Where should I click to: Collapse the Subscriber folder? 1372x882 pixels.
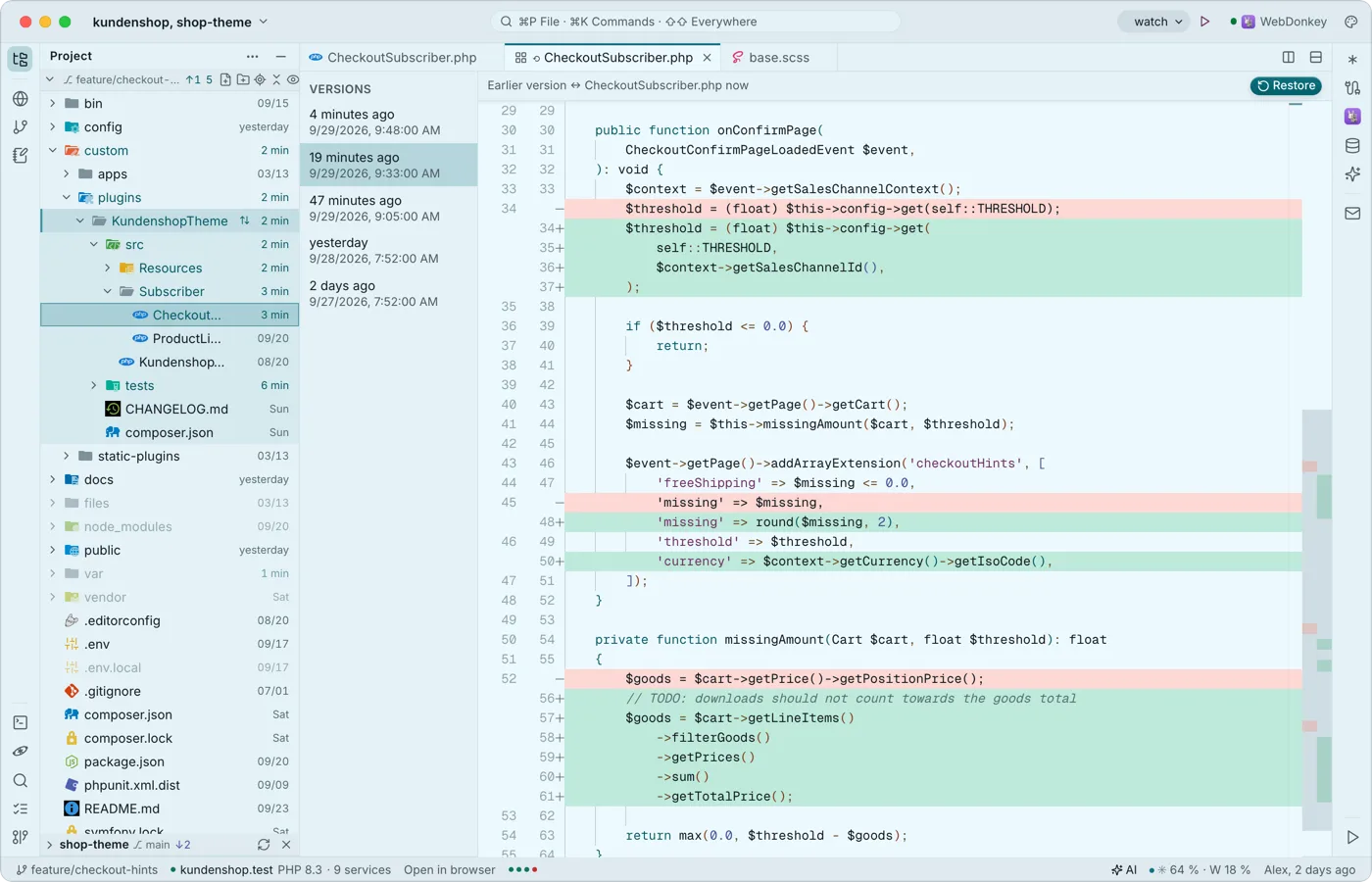pos(107,291)
